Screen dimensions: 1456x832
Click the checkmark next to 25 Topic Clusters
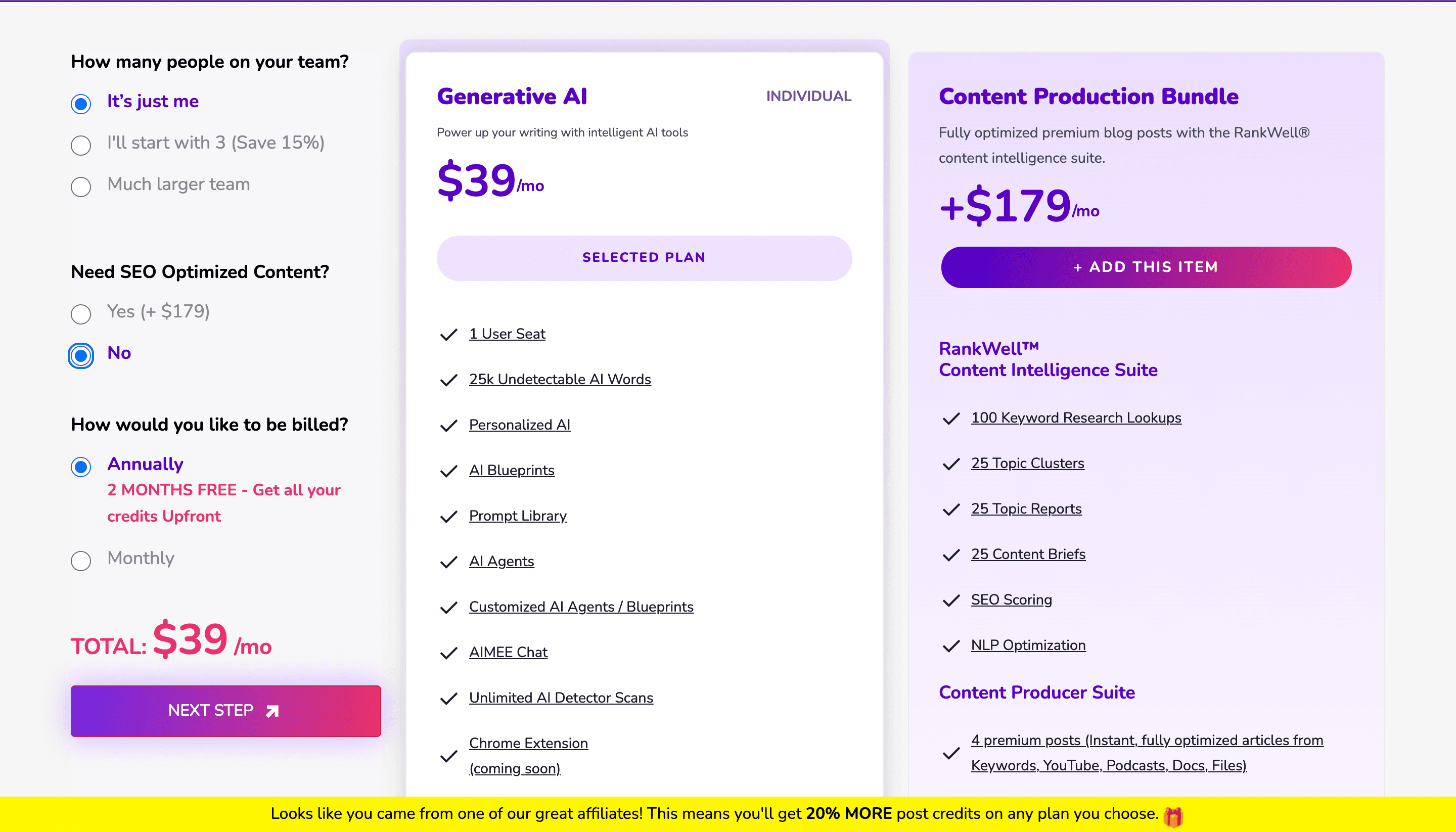(951, 464)
